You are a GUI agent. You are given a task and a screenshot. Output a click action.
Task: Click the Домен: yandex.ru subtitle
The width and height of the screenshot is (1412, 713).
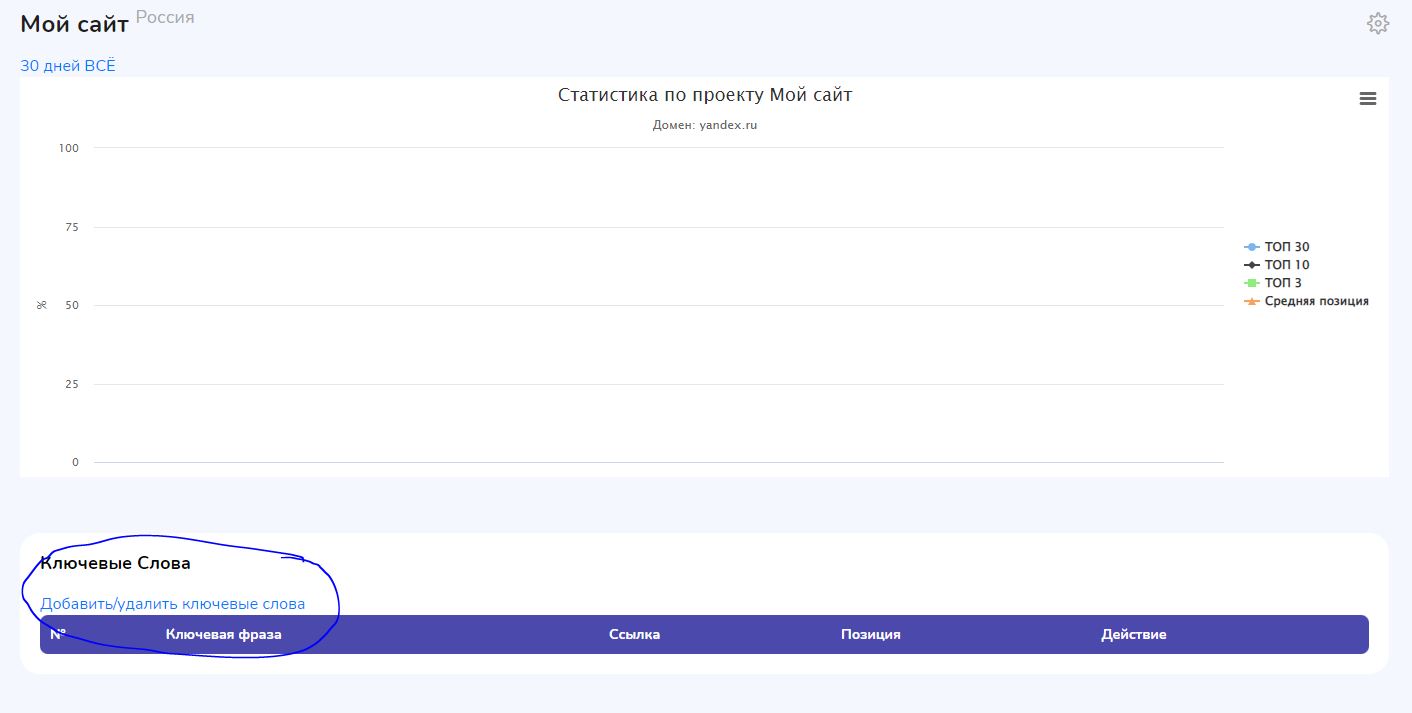tap(704, 126)
